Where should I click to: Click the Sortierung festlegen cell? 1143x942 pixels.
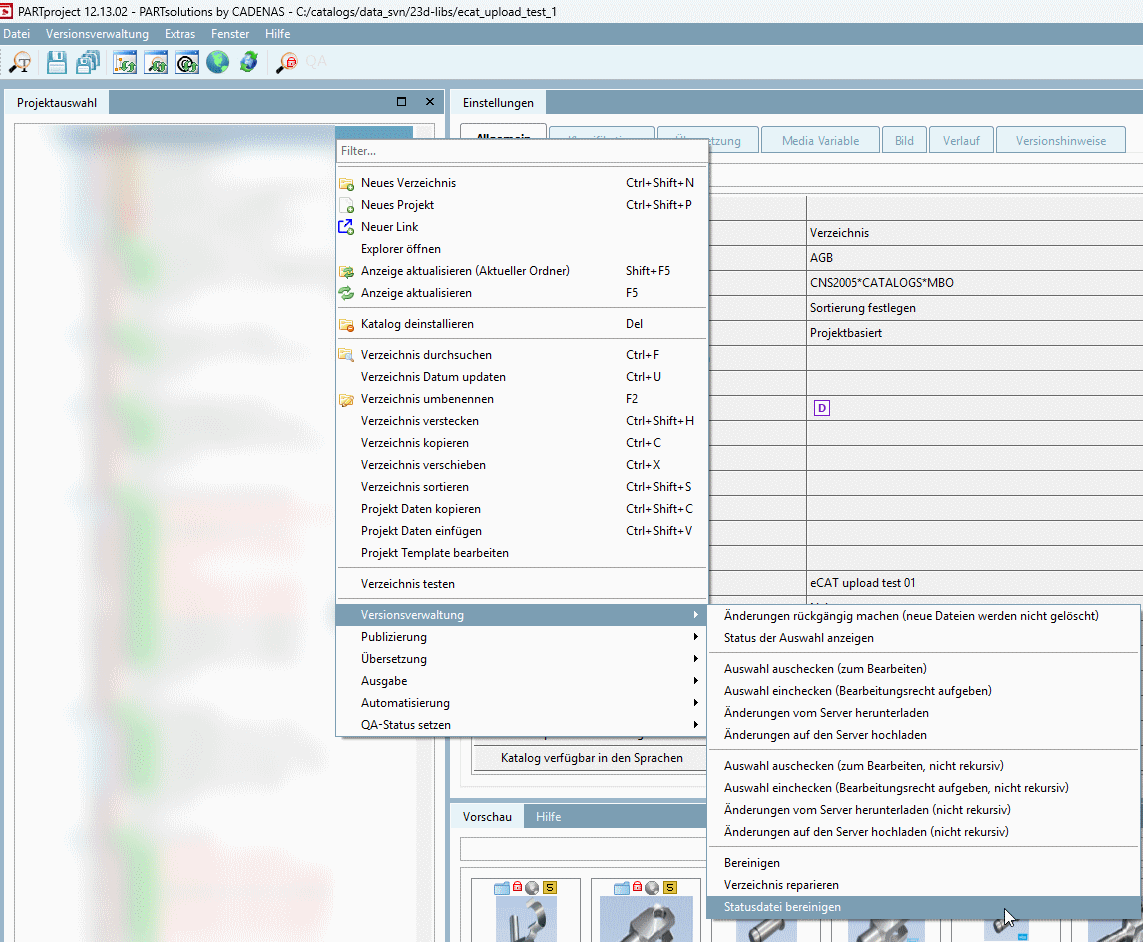975,308
